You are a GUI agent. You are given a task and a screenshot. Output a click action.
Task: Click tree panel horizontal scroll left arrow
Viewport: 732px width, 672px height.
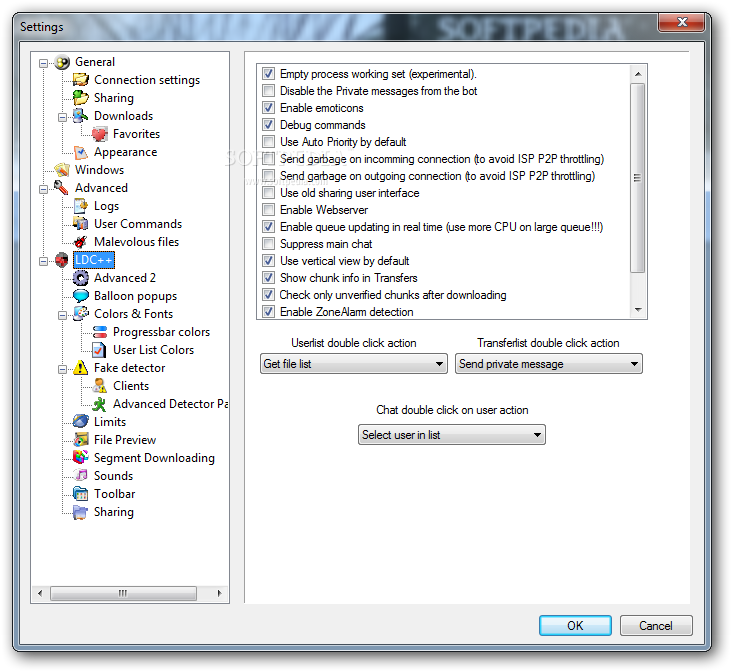click(x=40, y=593)
